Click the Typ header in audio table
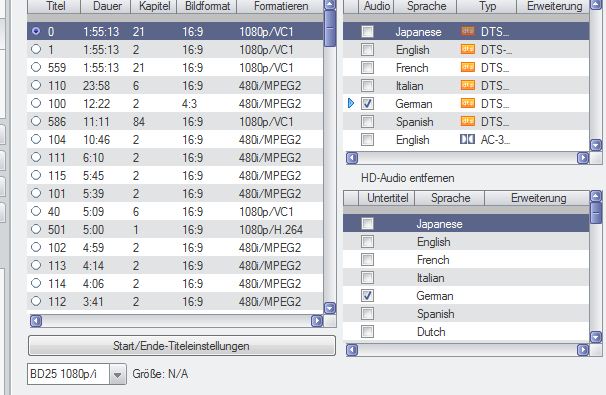Screen dimensions: 606x395 tap(487, 6)
